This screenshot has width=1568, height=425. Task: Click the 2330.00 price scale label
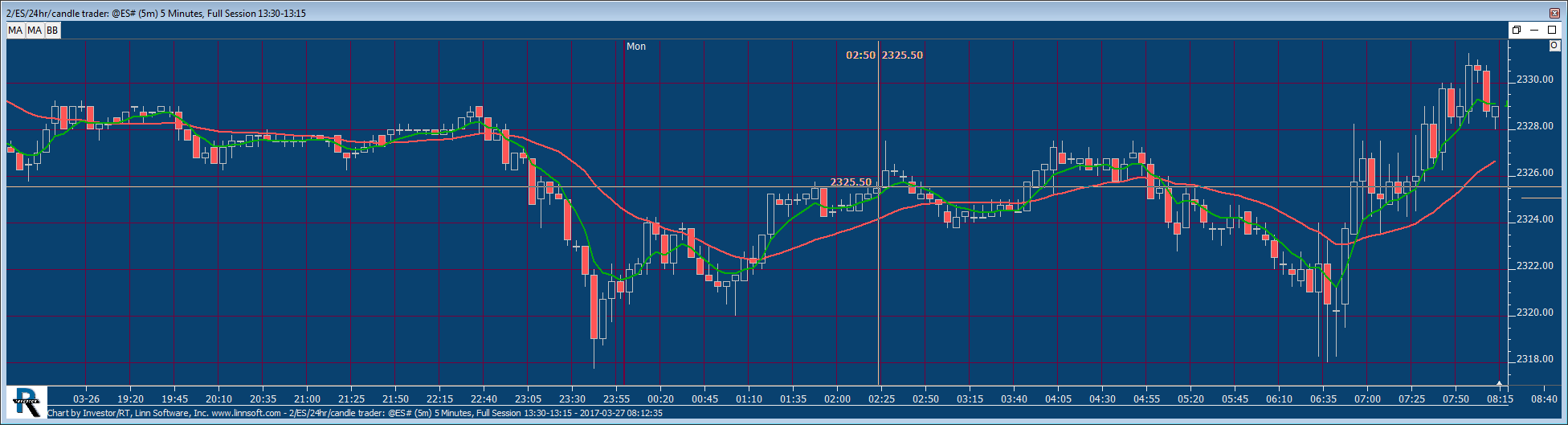click(1535, 80)
